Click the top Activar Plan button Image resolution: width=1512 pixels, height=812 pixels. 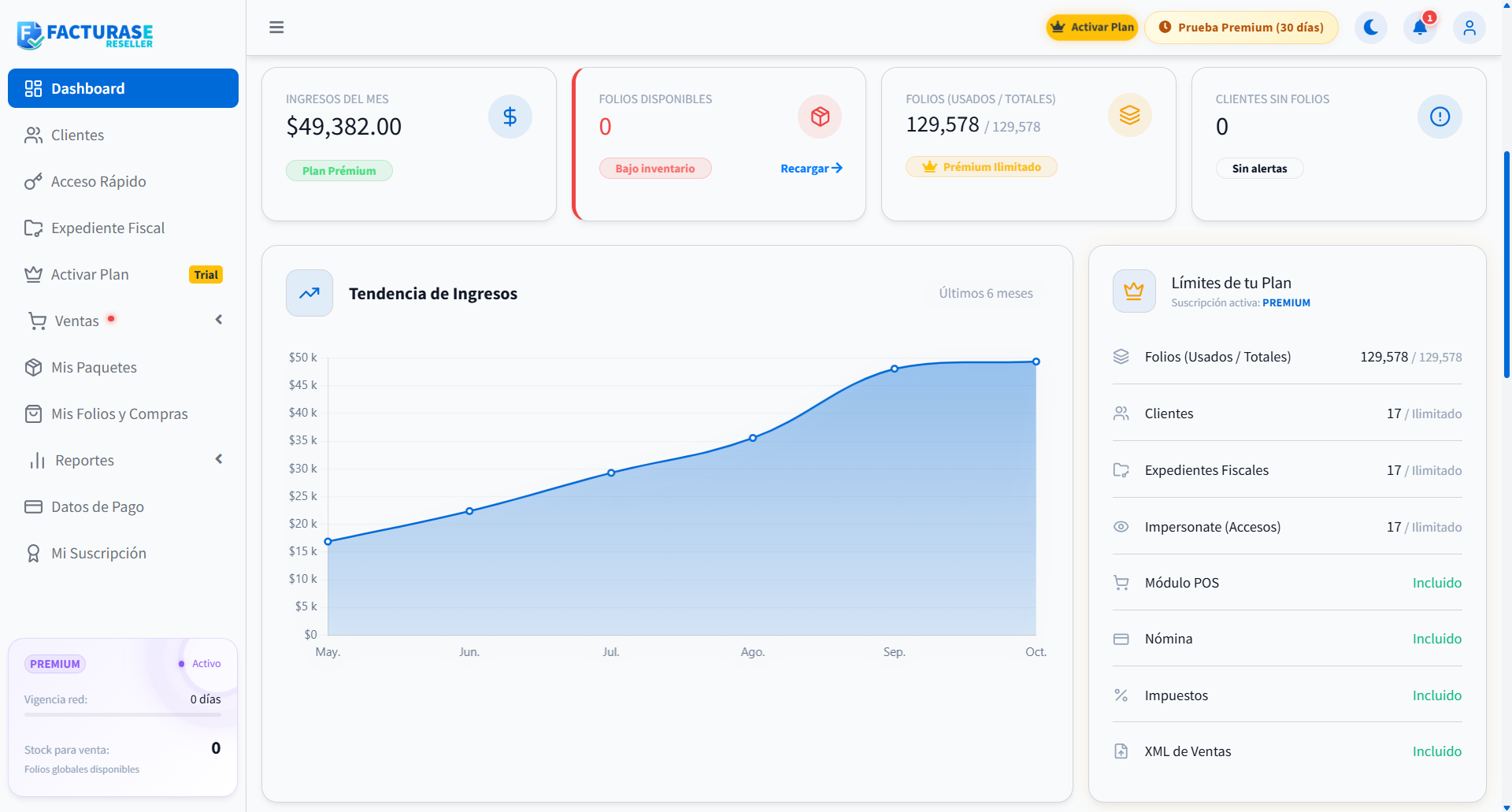(x=1091, y=28)
